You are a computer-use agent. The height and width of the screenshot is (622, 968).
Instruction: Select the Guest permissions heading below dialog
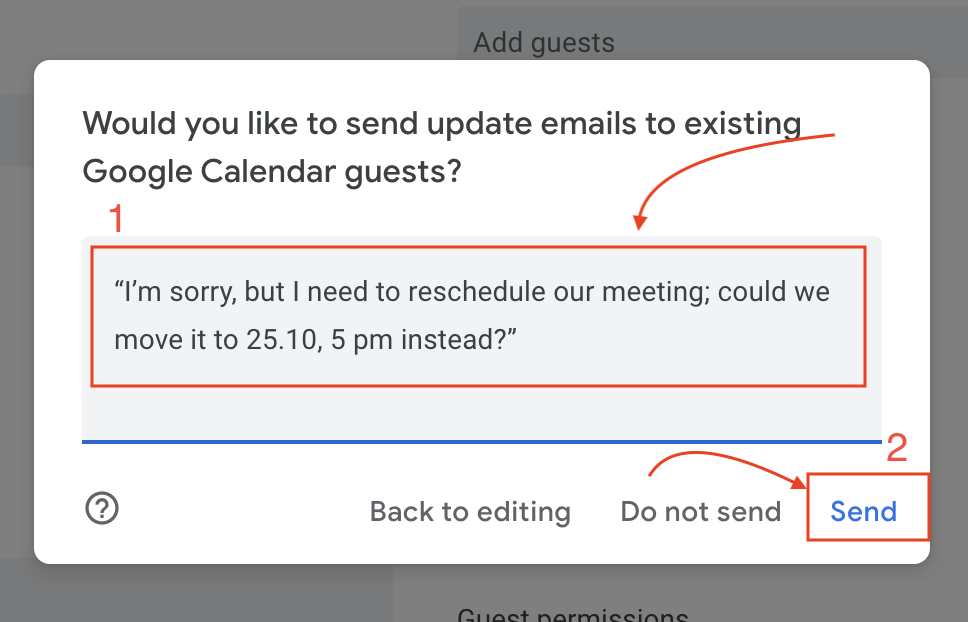[573, 615]
